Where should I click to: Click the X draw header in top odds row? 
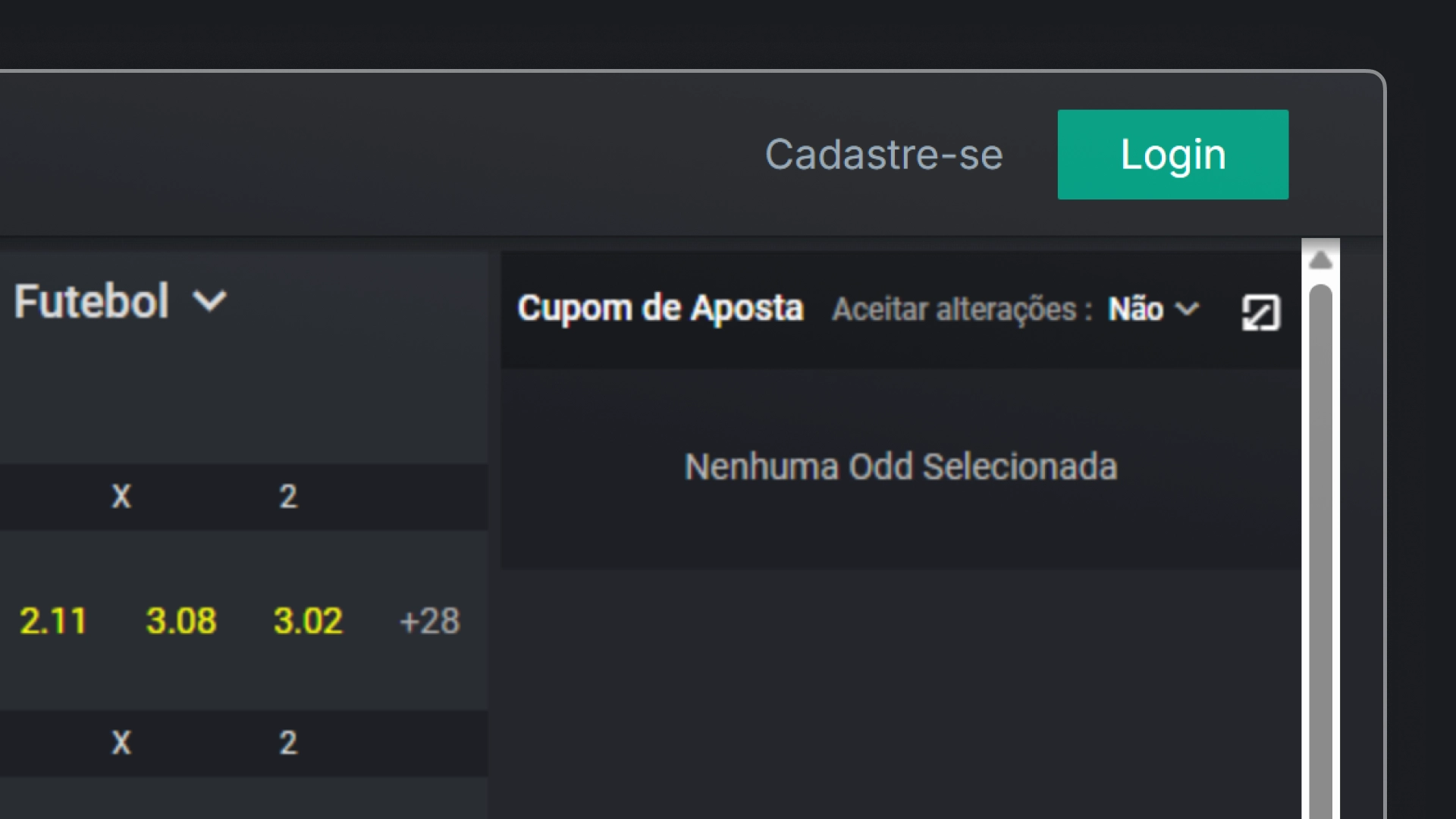point(121,497)
